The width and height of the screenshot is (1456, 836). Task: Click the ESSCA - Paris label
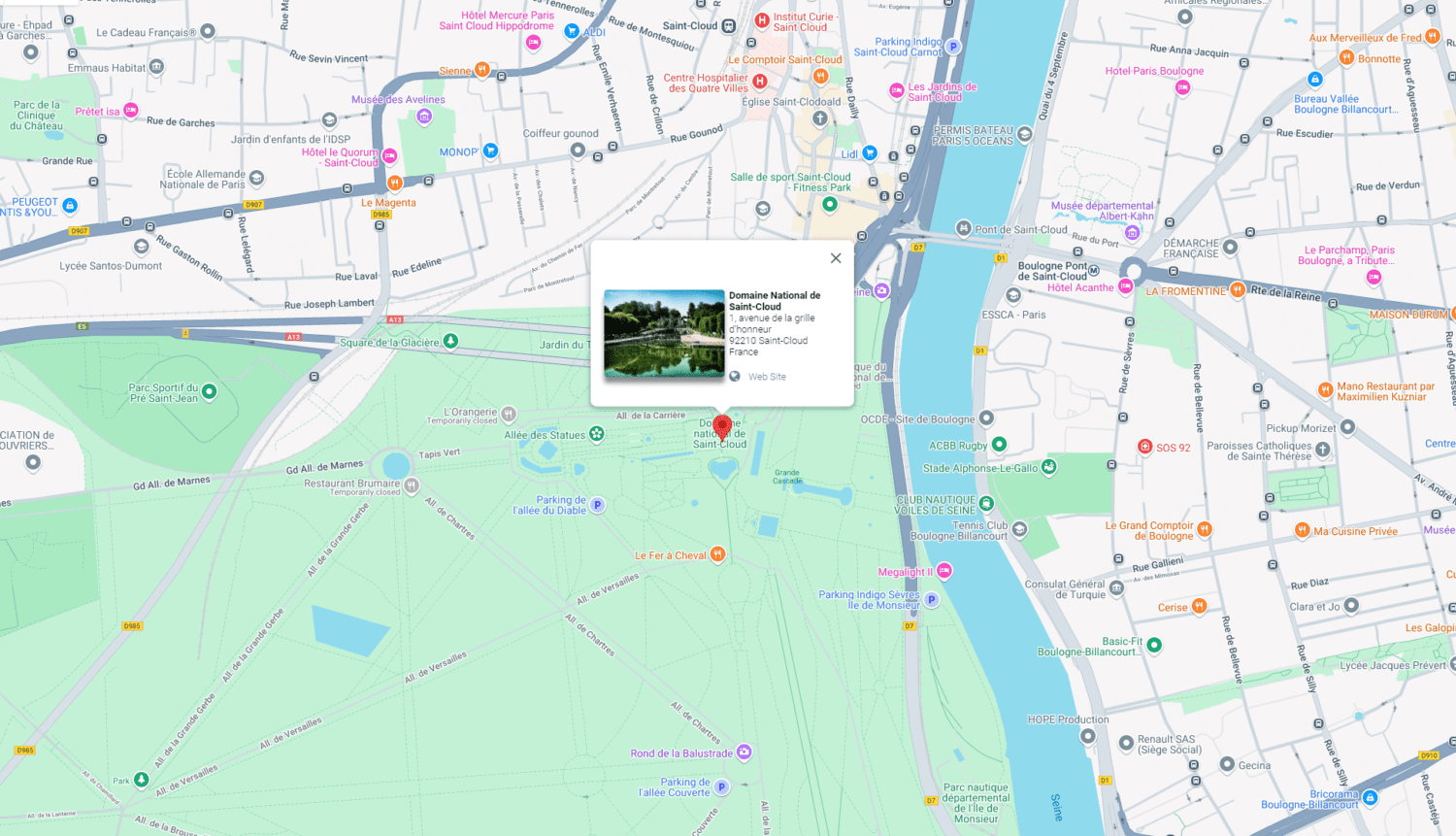click(x=1013, y=315)
